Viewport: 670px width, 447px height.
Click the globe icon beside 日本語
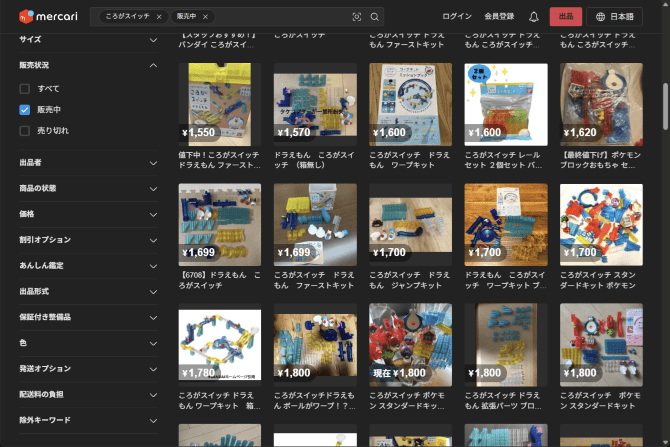(600, 17)
